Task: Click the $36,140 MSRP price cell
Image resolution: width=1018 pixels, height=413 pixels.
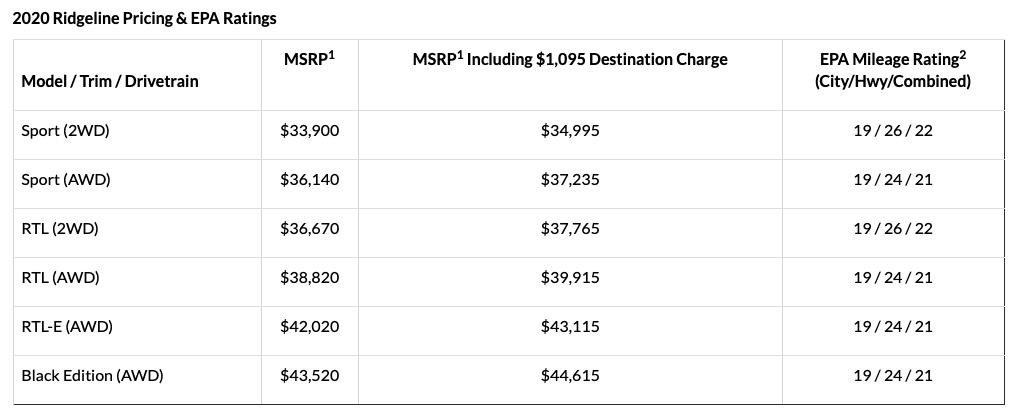Action: [310, 179]
